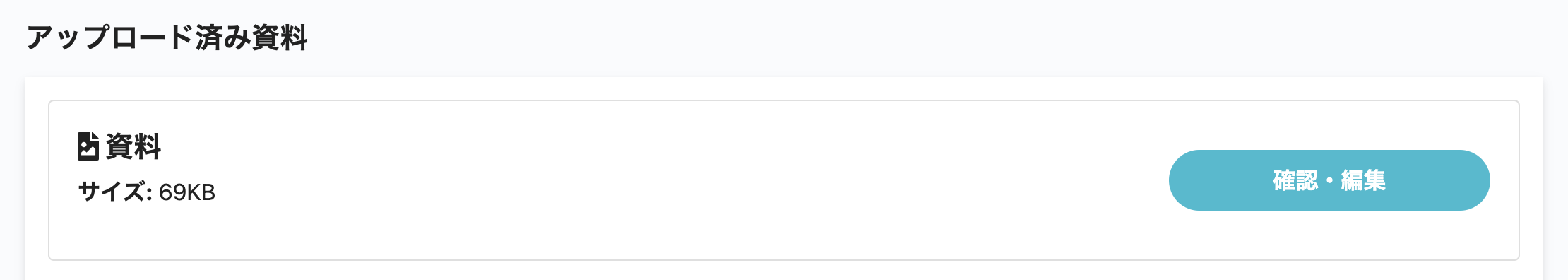Click the 確認 text on the teal button
Screen dimensions: 1568x280
pyautogui.click(x=1295, y=181)
